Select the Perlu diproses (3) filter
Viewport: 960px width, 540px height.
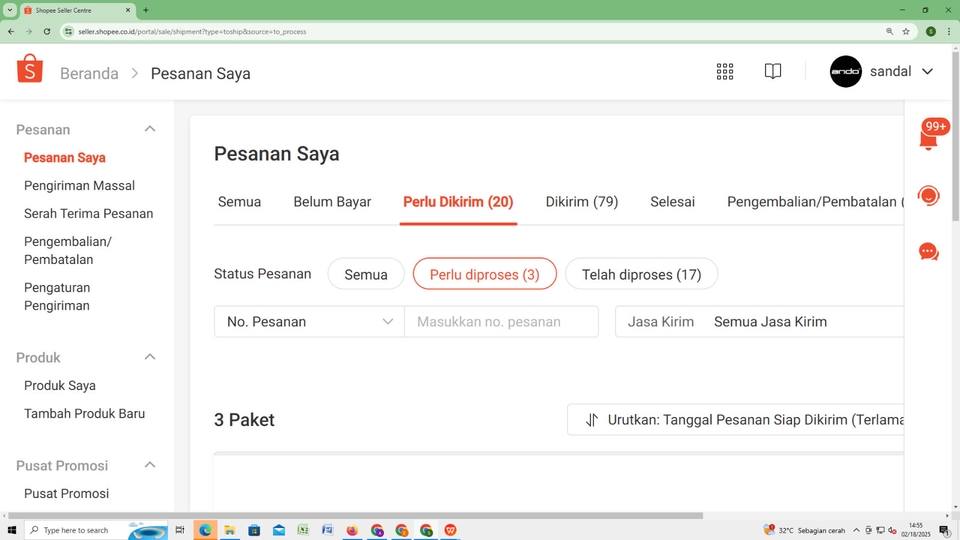(x=485, y=274)
